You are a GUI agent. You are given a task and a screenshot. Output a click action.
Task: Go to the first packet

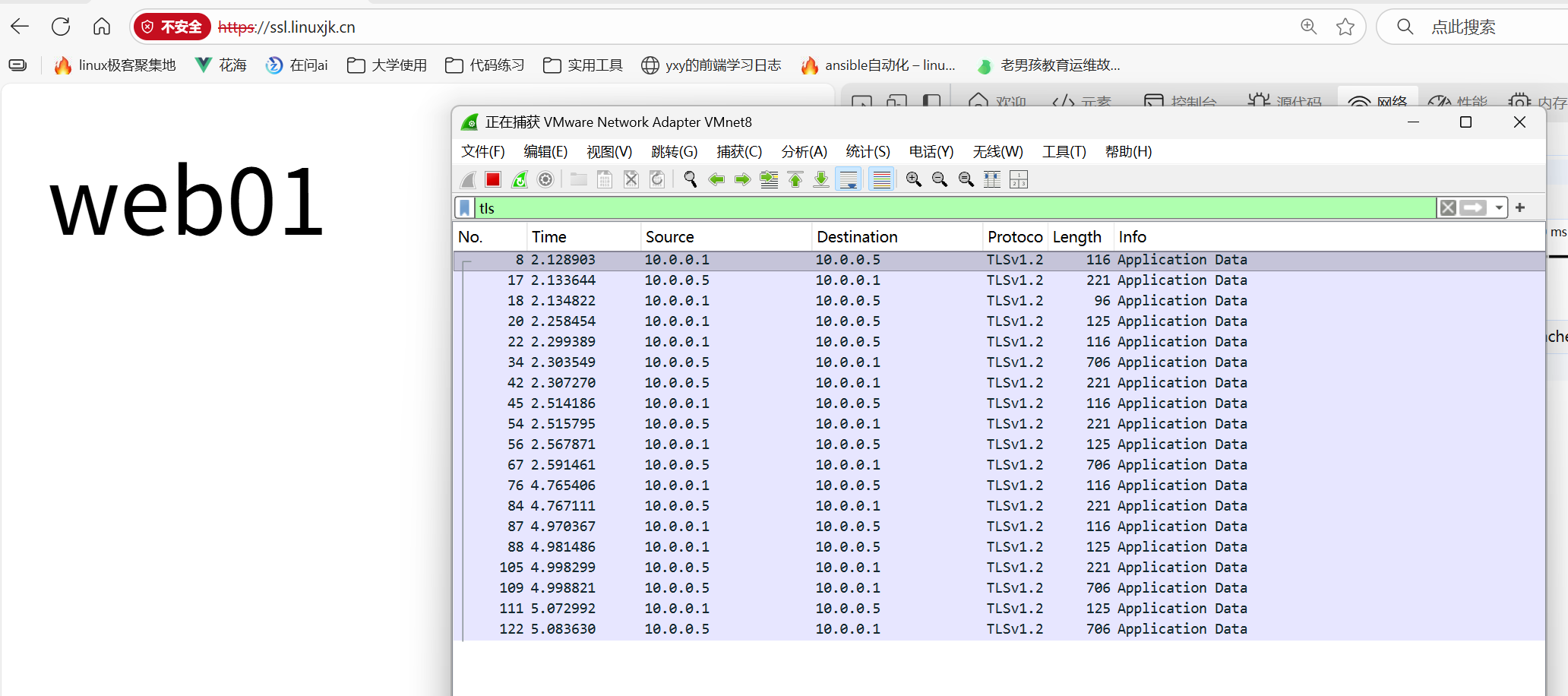point(795,179)
